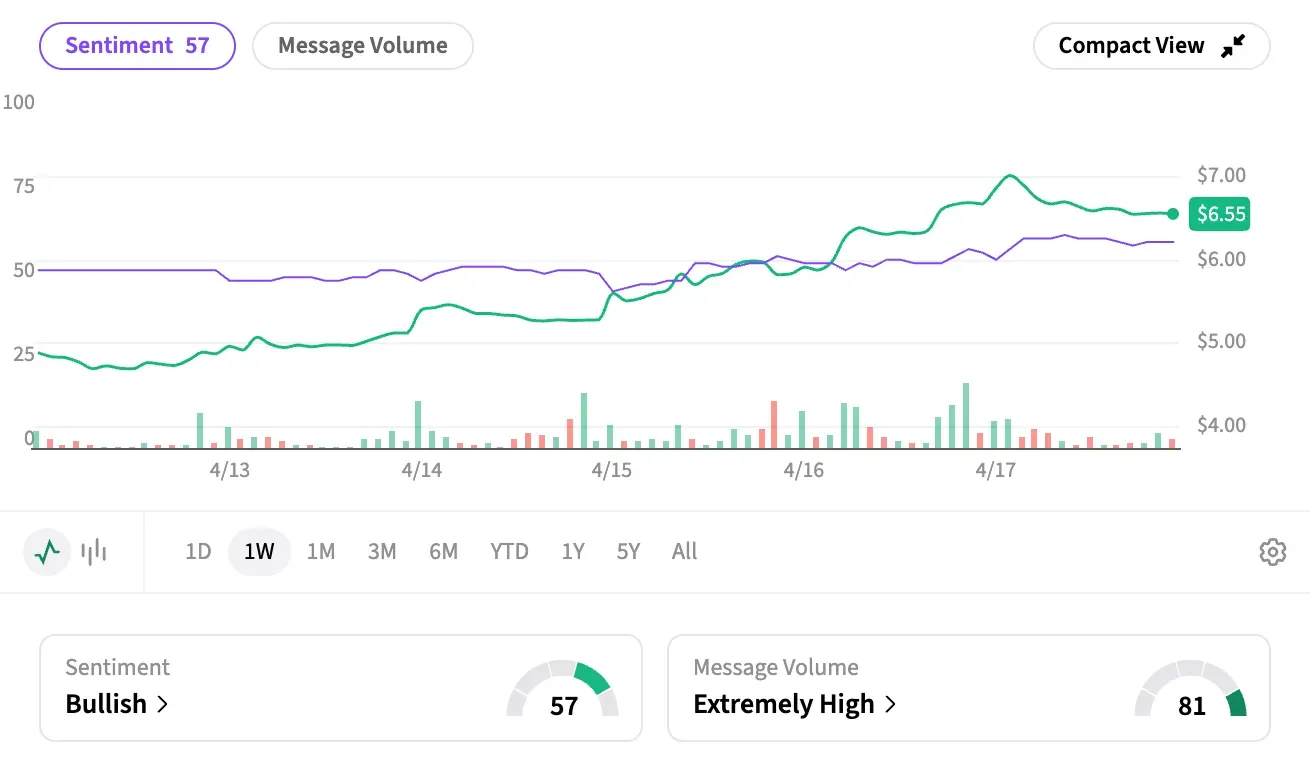Switch to bar chart view icon
This screenshot has height=766, width=1310.
click(x=94, y=552)
